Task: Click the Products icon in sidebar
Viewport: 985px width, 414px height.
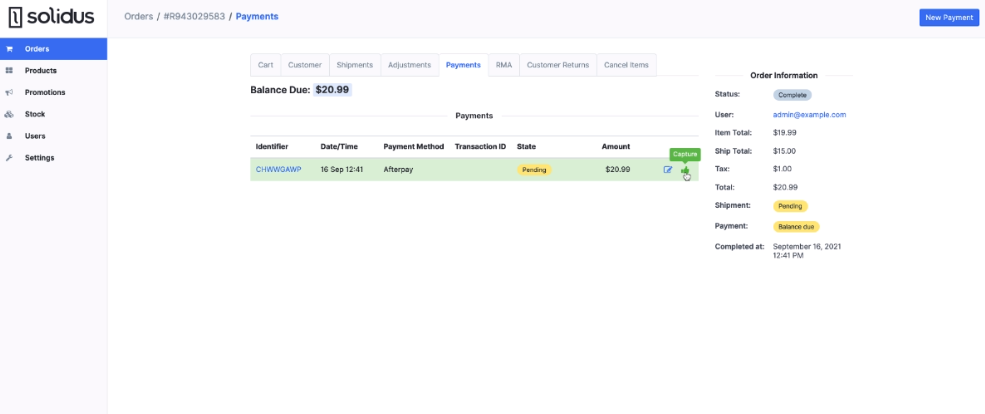Action: (10, 71)
